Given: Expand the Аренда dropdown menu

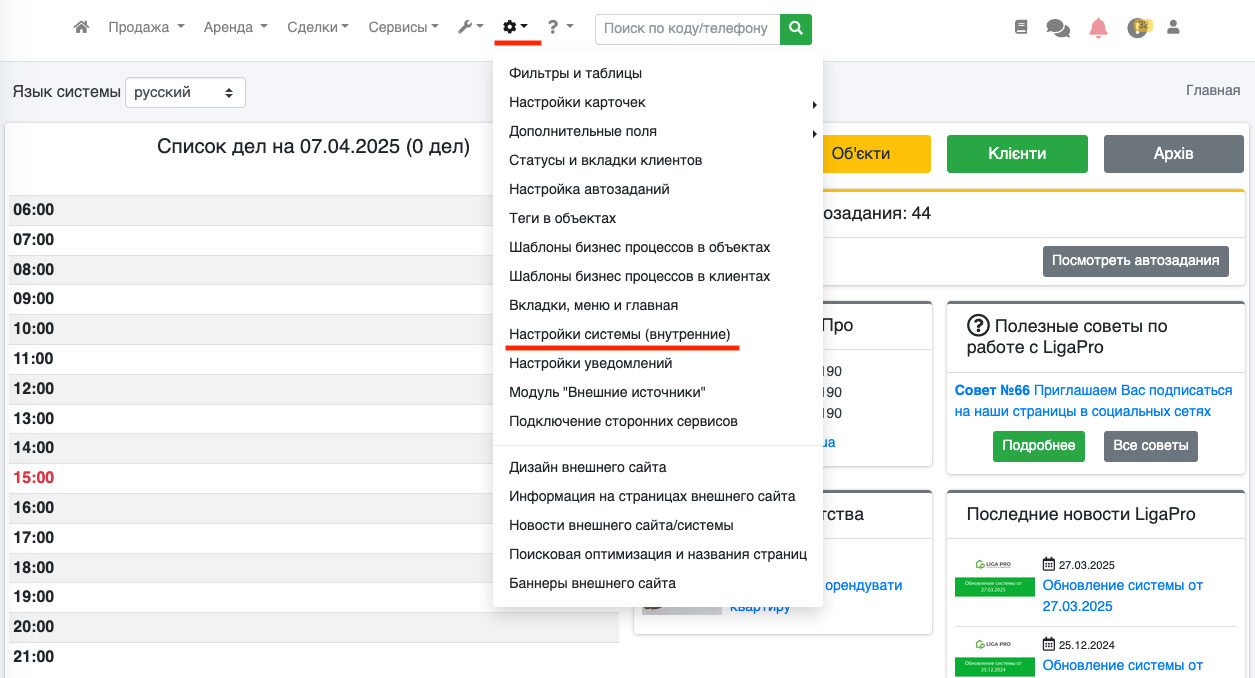Looking at the screenshot, I should point(235,28).
